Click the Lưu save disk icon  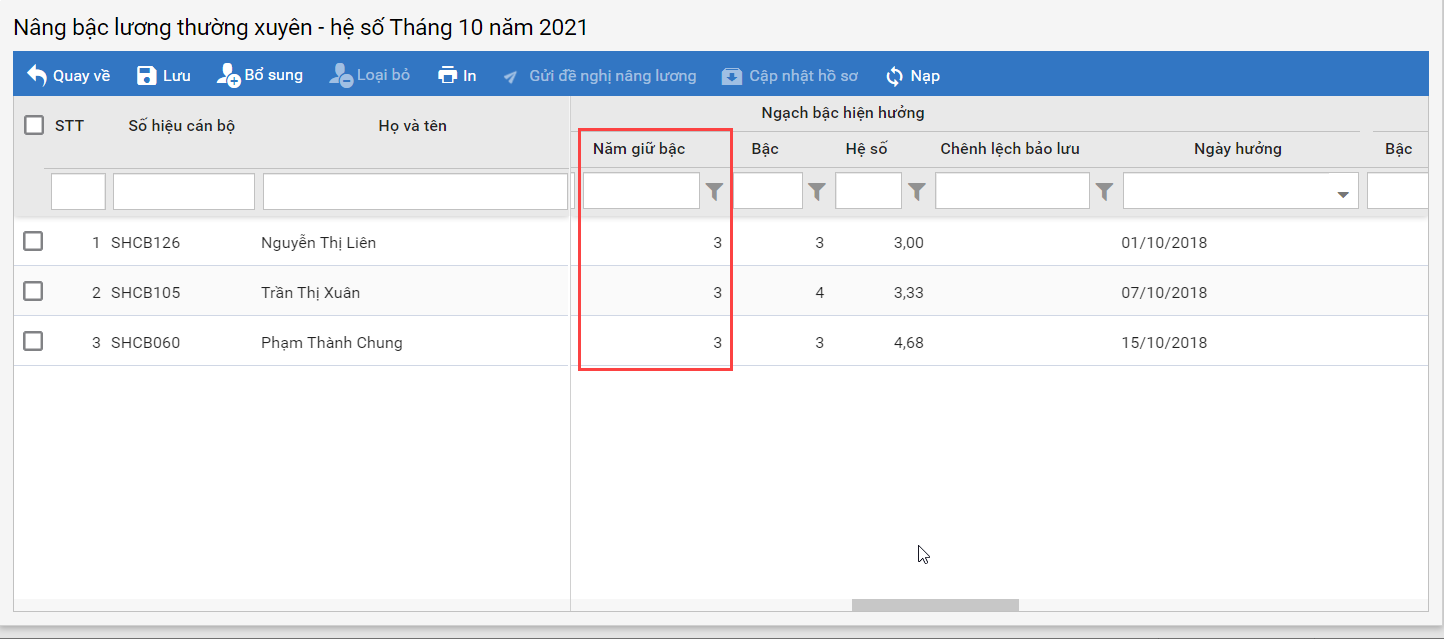[147, 75]
